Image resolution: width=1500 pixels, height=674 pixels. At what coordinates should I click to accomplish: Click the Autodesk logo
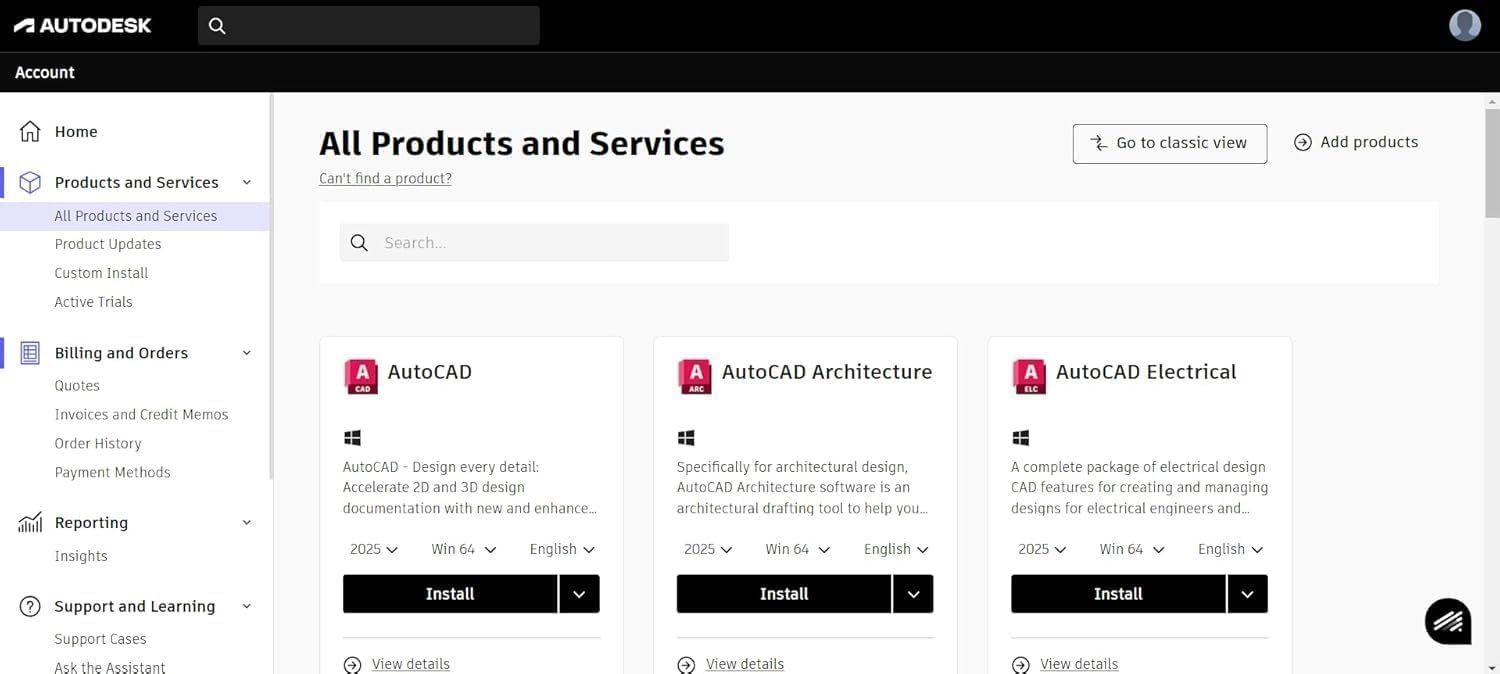coord(82,25)
